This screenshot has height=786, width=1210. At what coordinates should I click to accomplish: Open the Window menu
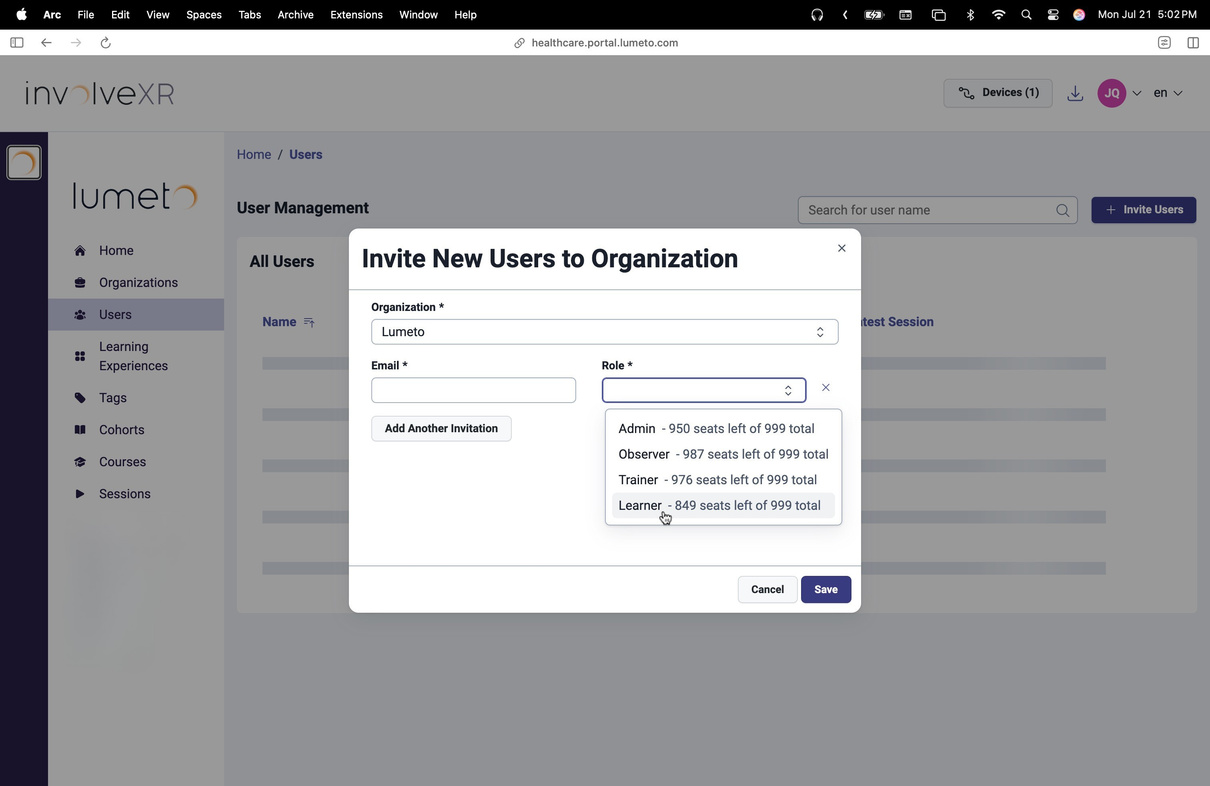[418, 15]
